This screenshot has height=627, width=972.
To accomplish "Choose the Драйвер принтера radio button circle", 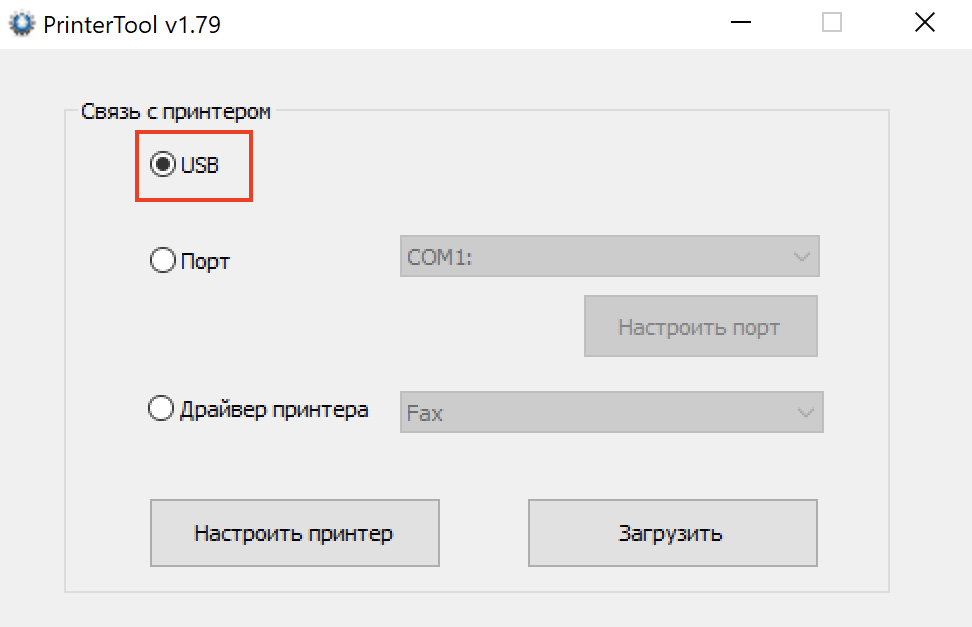I will (x=161, y=409).
